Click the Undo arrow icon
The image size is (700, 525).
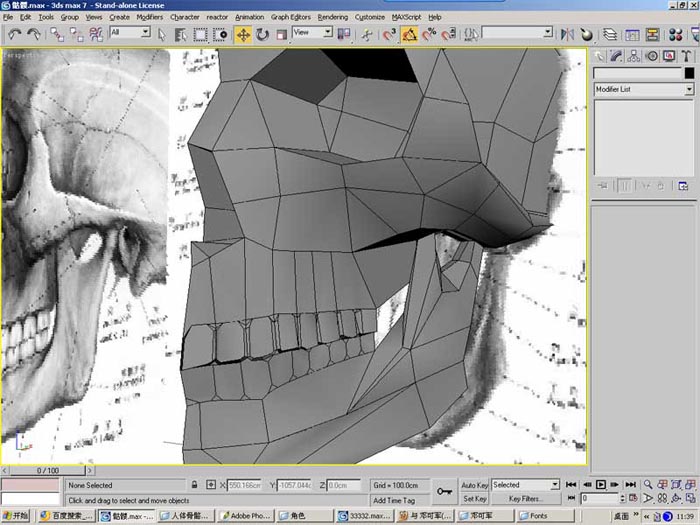15,34
